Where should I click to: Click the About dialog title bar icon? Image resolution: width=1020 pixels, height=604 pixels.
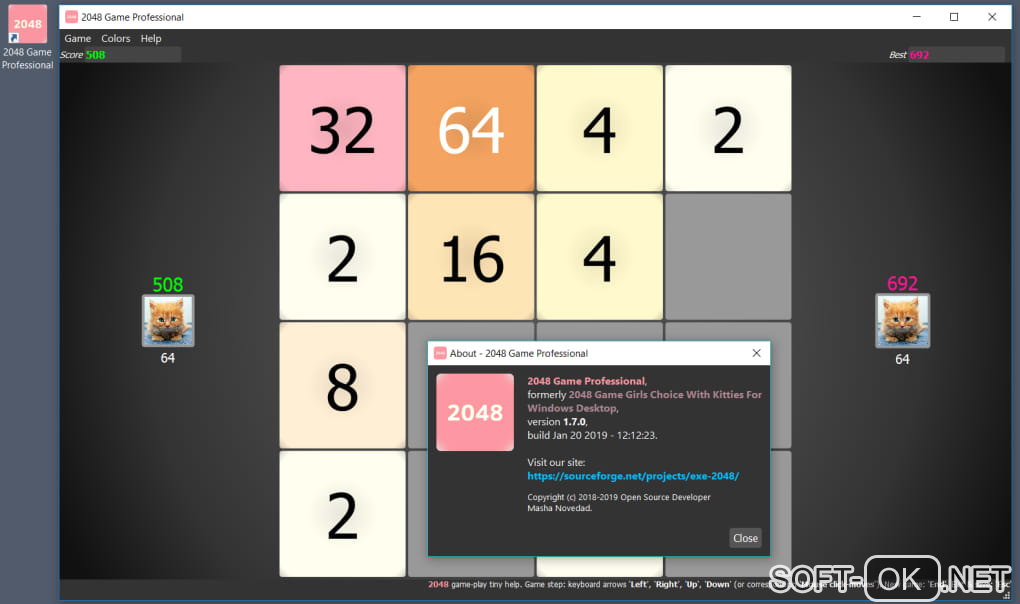pyautogui.click(x=440, y=353)
